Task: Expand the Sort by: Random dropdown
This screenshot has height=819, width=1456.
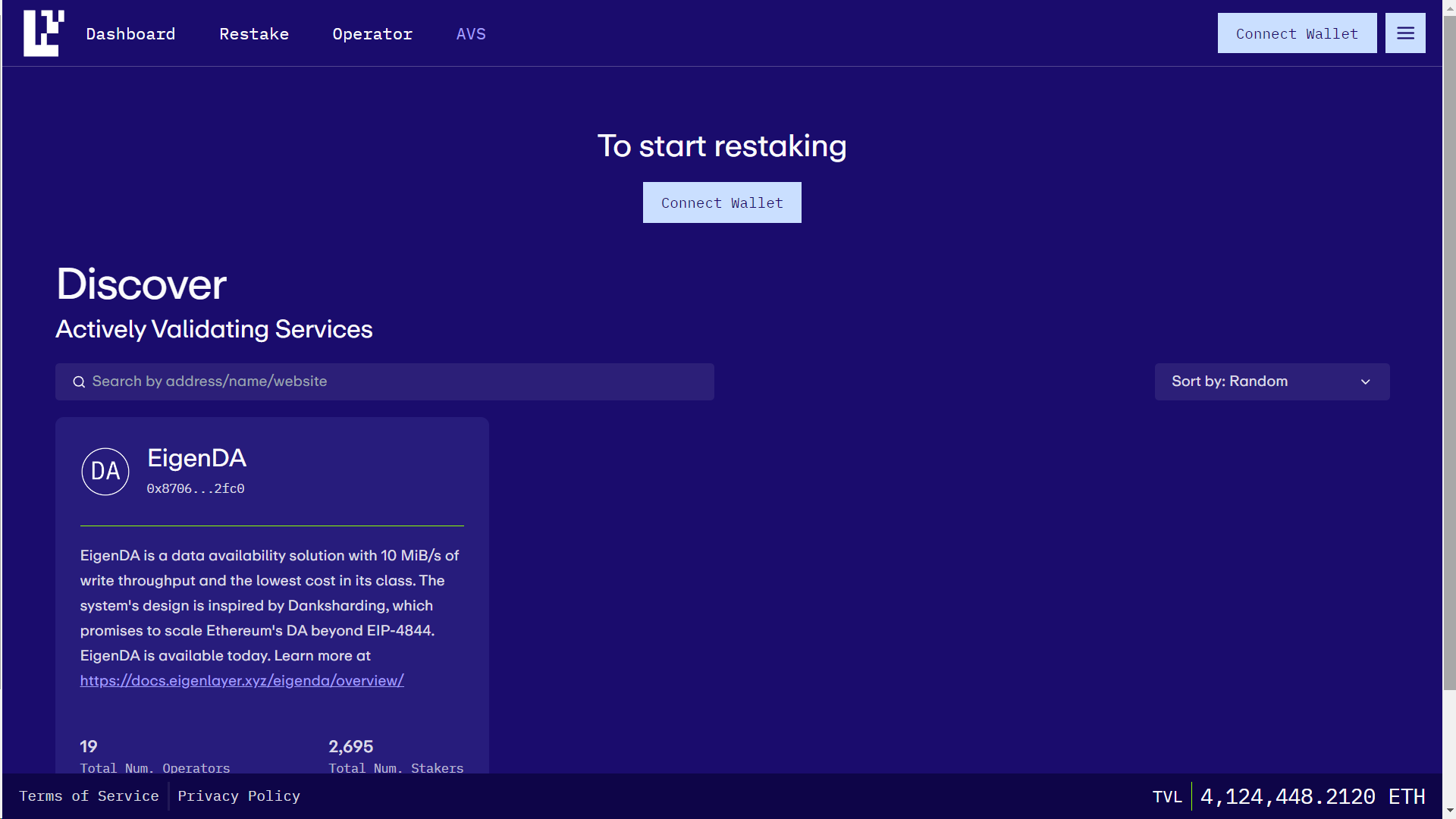Action: (x=1272, y=381)
